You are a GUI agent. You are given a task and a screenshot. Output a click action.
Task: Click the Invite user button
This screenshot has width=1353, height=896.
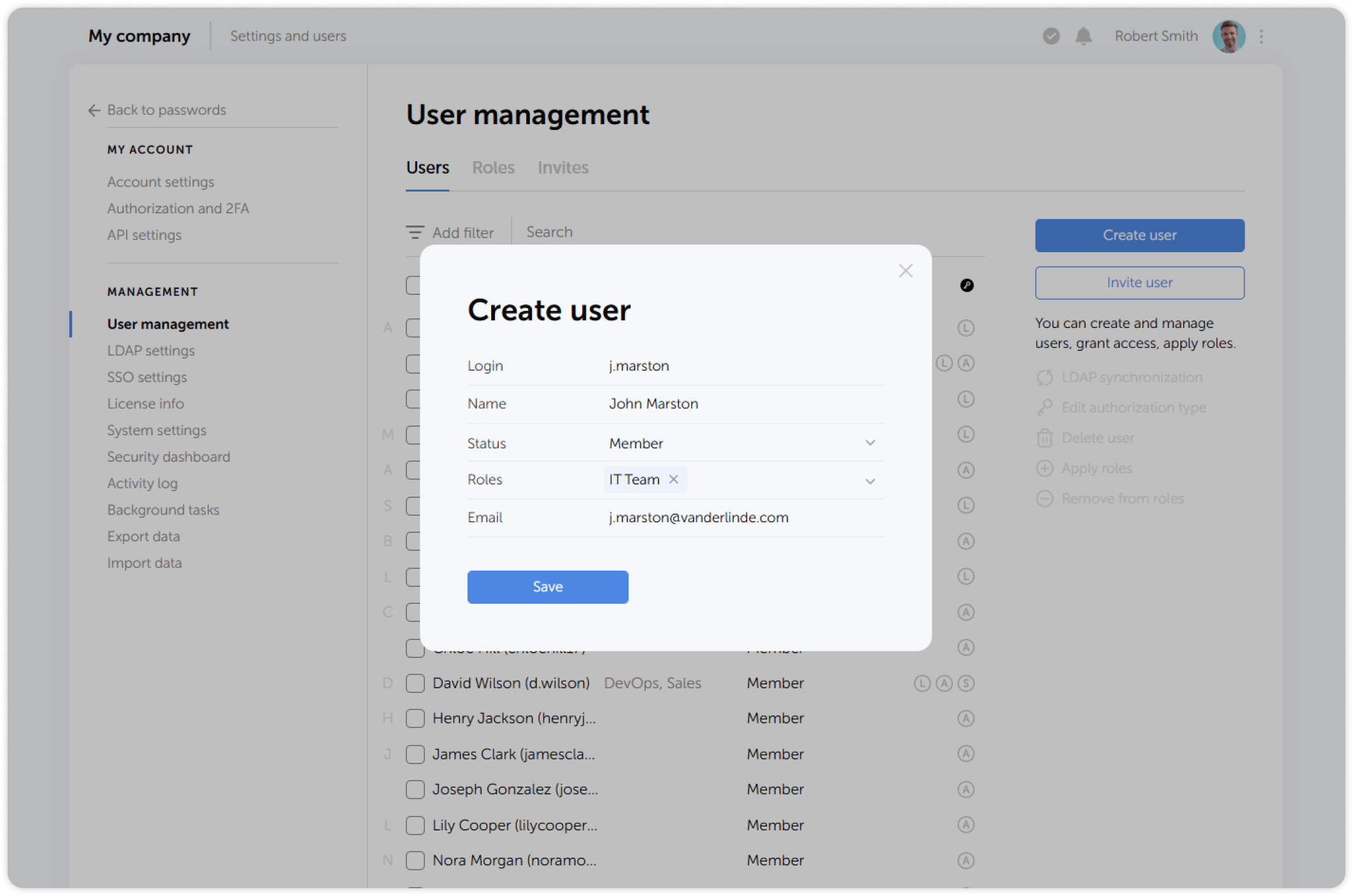(1139, 282)
